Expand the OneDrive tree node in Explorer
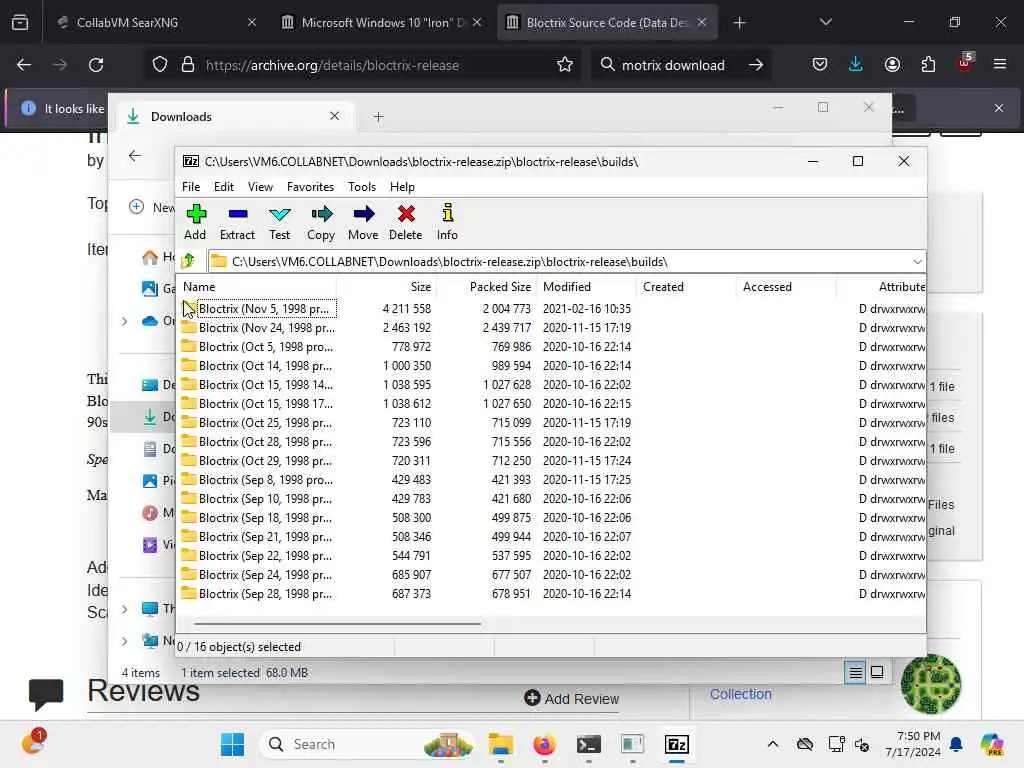1024x768 pixels. click(125, 321)
